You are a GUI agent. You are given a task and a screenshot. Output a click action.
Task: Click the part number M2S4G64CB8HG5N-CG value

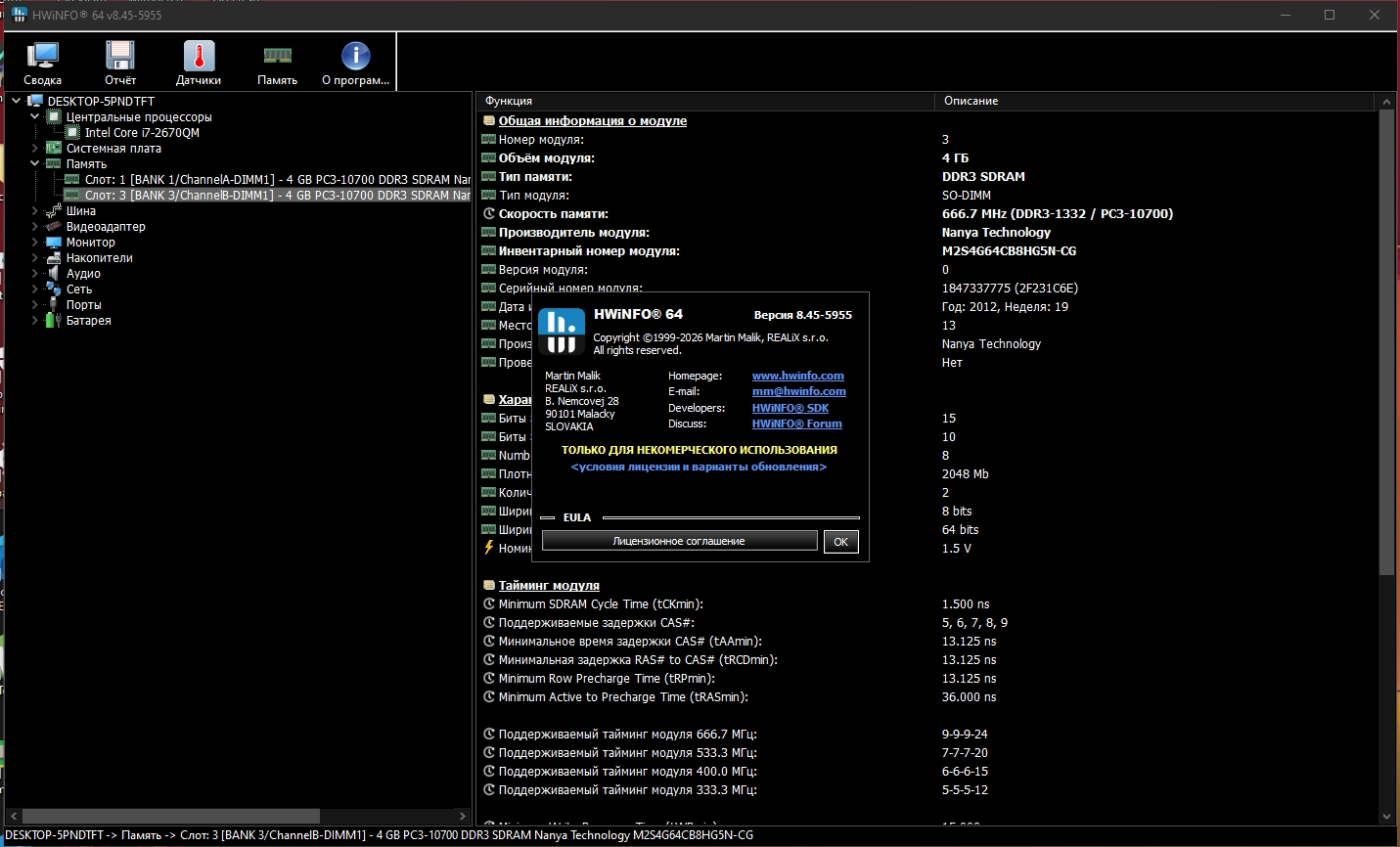[x=1009, y=251]
